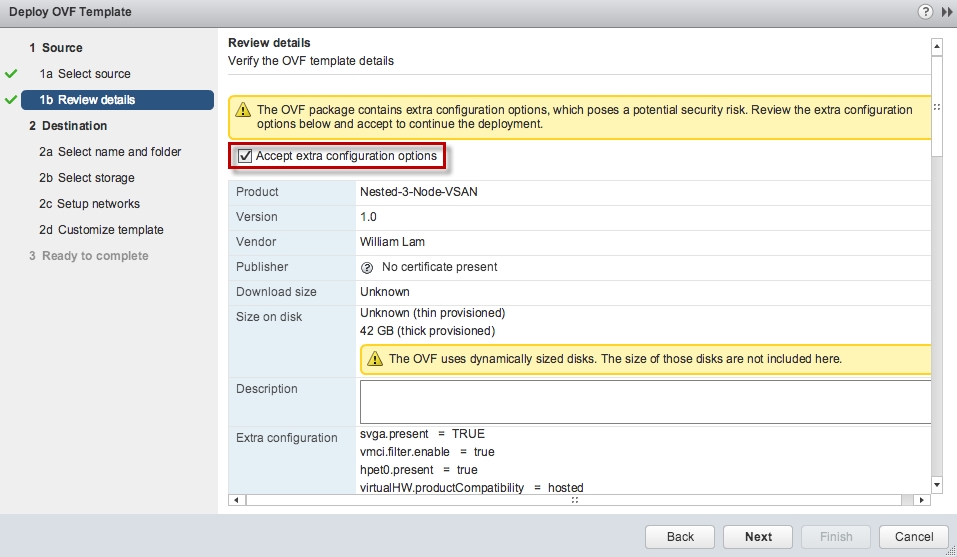Click Download size value Unknown
The image size is (957, 557).
point(385,292)
